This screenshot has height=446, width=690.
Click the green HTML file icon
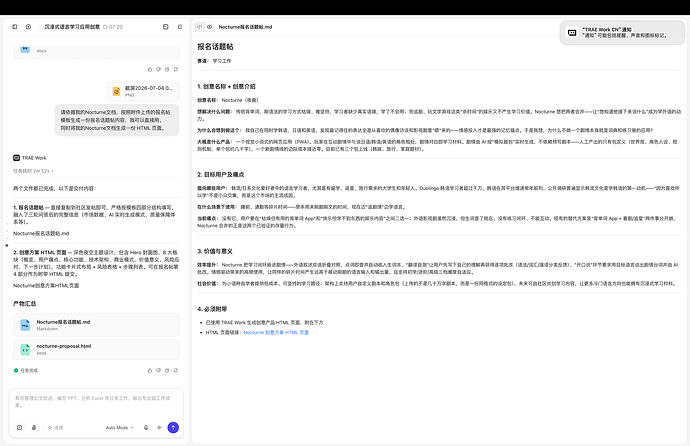(25, 349)
